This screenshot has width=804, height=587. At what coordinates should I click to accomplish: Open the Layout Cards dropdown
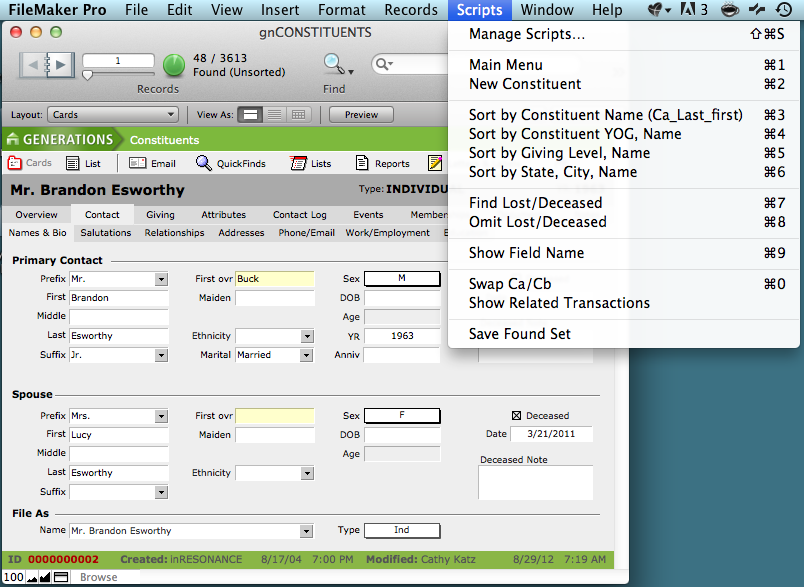click(x=113, y=115)
